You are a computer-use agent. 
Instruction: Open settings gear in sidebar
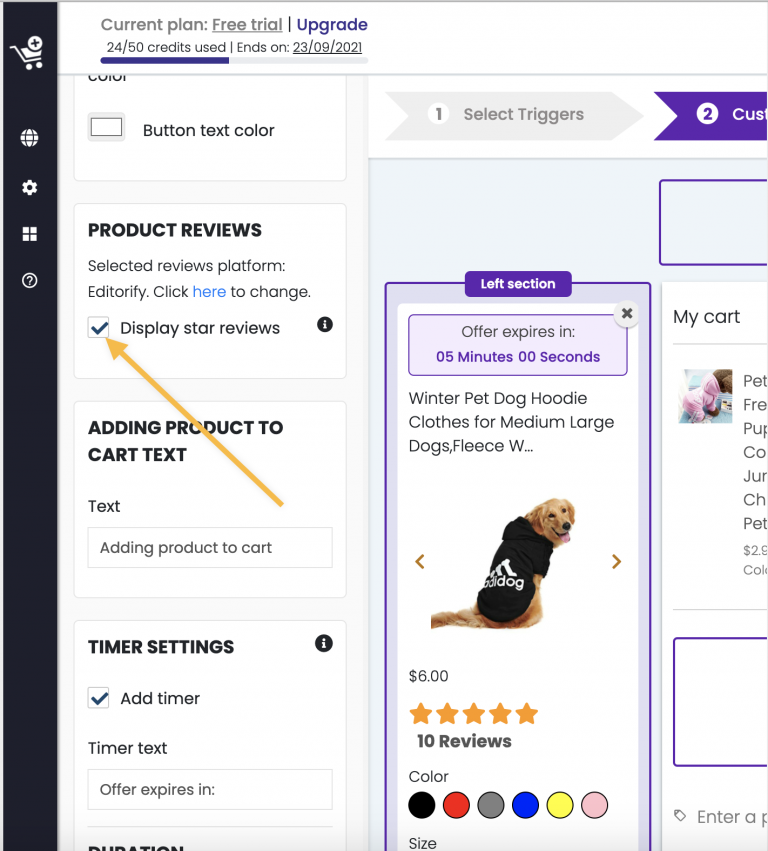[29, 188]
